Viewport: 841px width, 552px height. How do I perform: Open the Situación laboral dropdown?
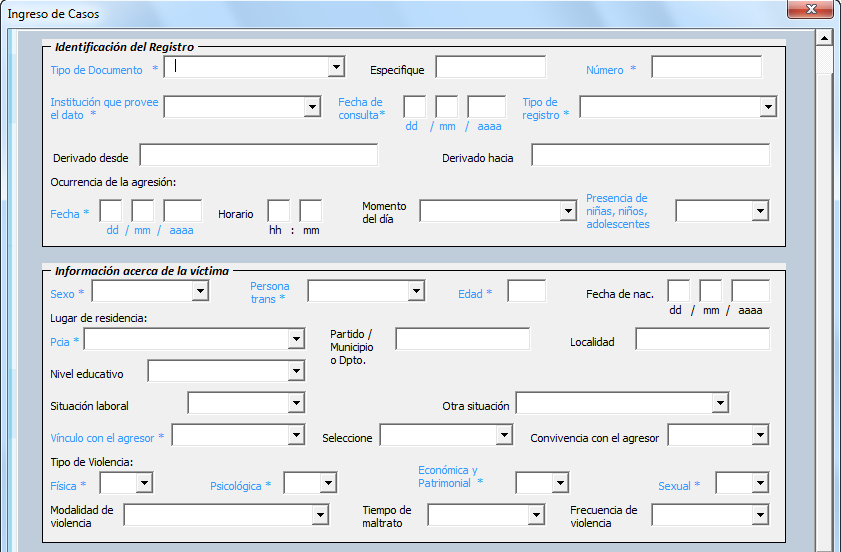(x=296, y=403)
